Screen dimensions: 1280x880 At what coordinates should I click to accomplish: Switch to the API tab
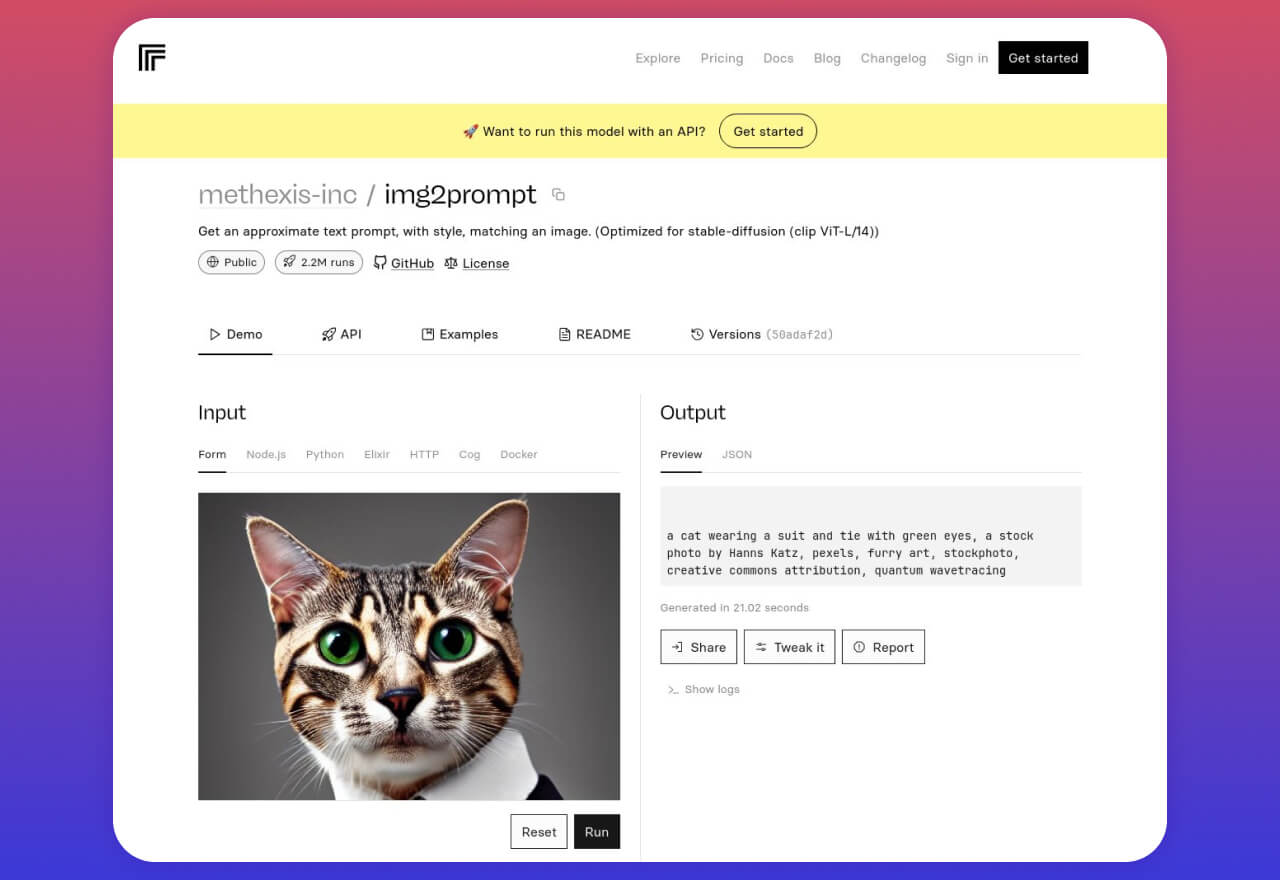[341, 334]
